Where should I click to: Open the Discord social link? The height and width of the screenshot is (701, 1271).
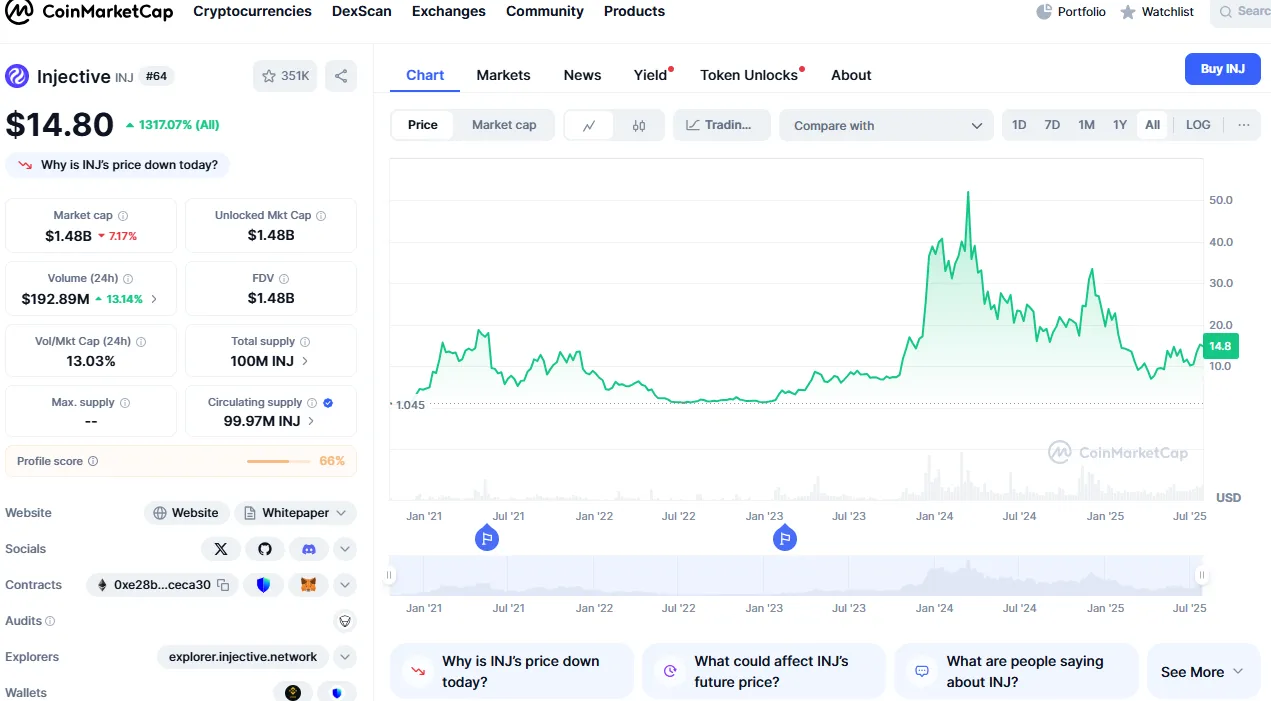point(309,549)
